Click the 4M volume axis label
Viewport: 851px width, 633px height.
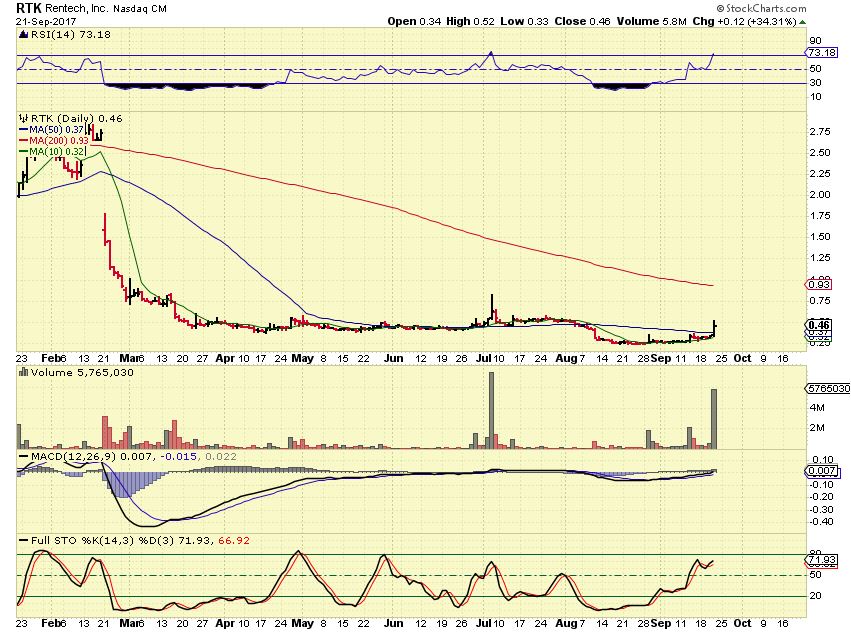click(x=817, y=407)
